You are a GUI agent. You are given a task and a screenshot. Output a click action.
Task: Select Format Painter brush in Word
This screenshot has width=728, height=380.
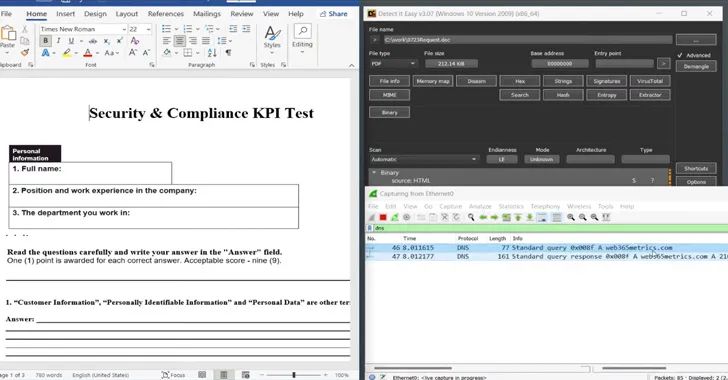click(x=25, y=52)
